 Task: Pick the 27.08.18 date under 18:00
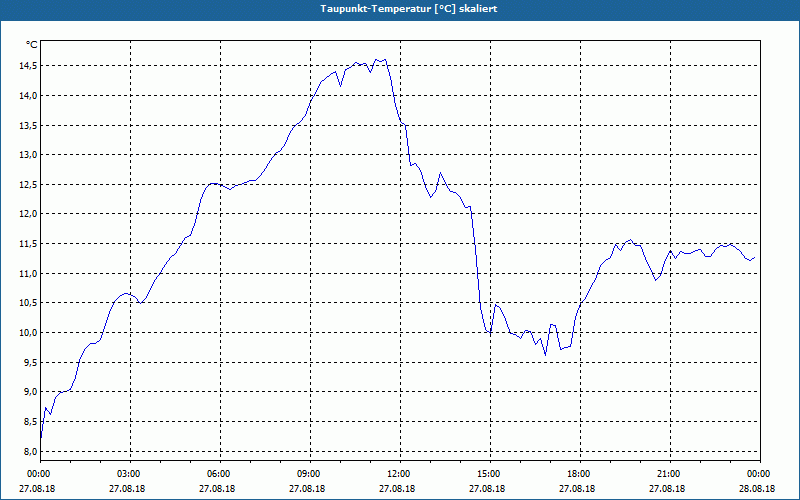(x=577, y=489)
